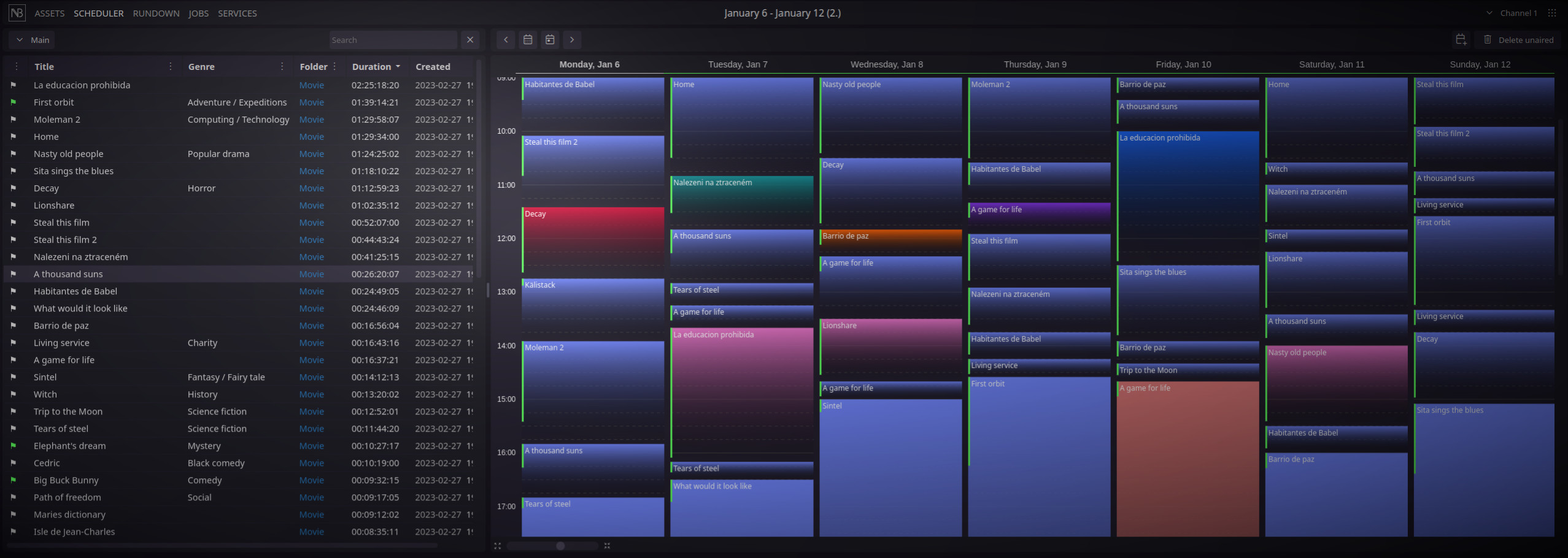
Task: Open the Channel 1 selector dropdown
Action: click(x=1513, y=13)
